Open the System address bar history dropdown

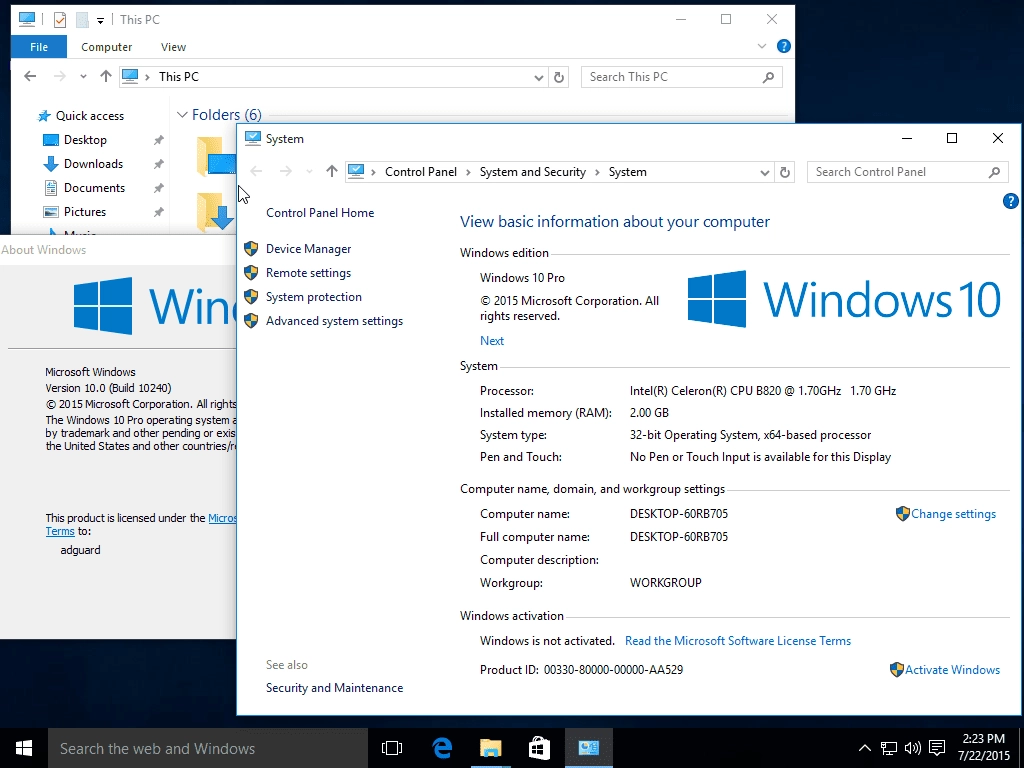765,172
